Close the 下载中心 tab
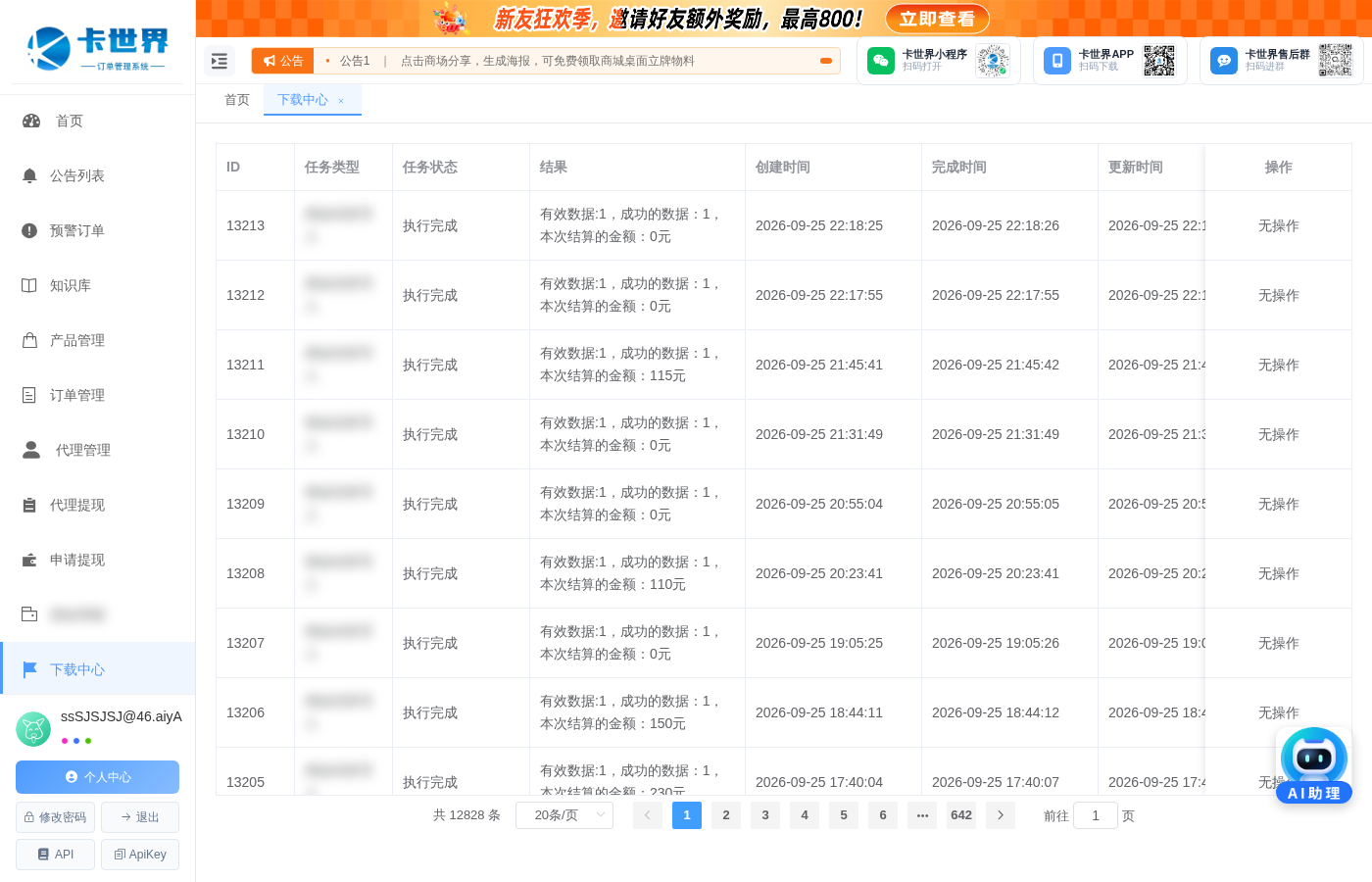1372x882 pixels. 341,101
